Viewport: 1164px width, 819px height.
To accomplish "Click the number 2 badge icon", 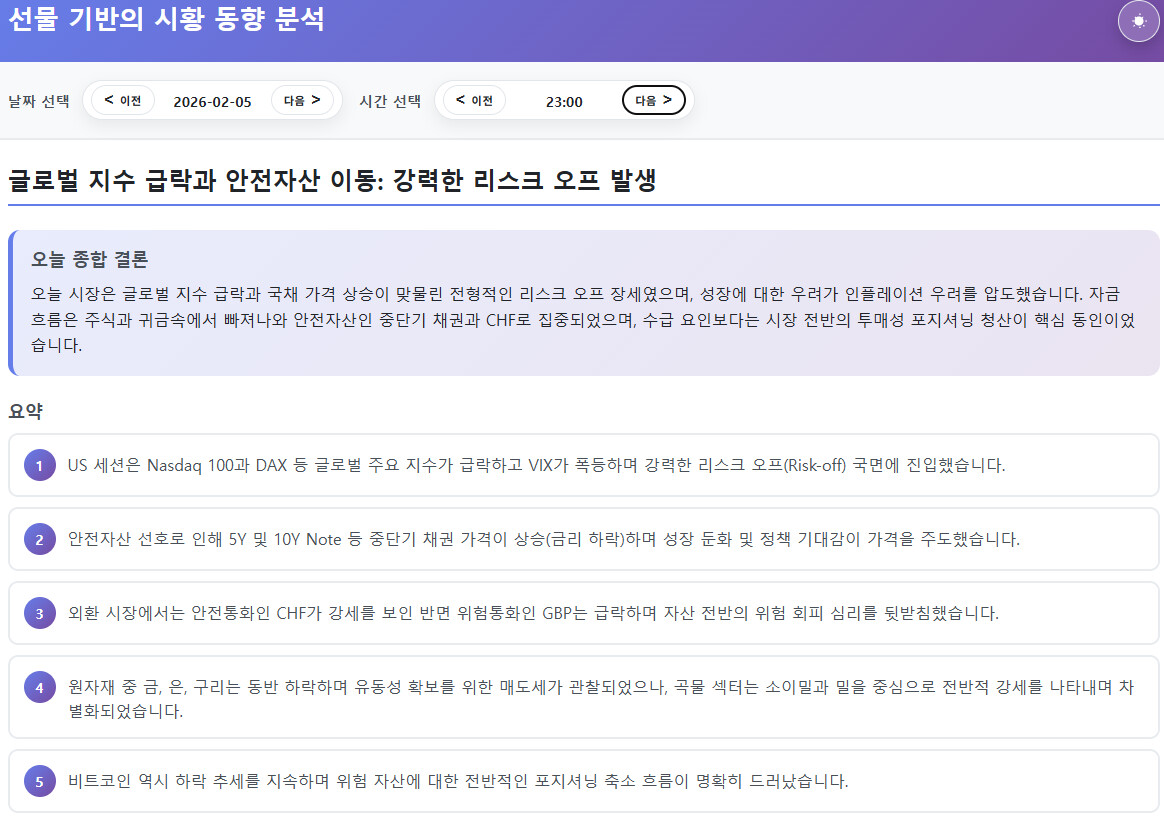I will tap(40, 540).
